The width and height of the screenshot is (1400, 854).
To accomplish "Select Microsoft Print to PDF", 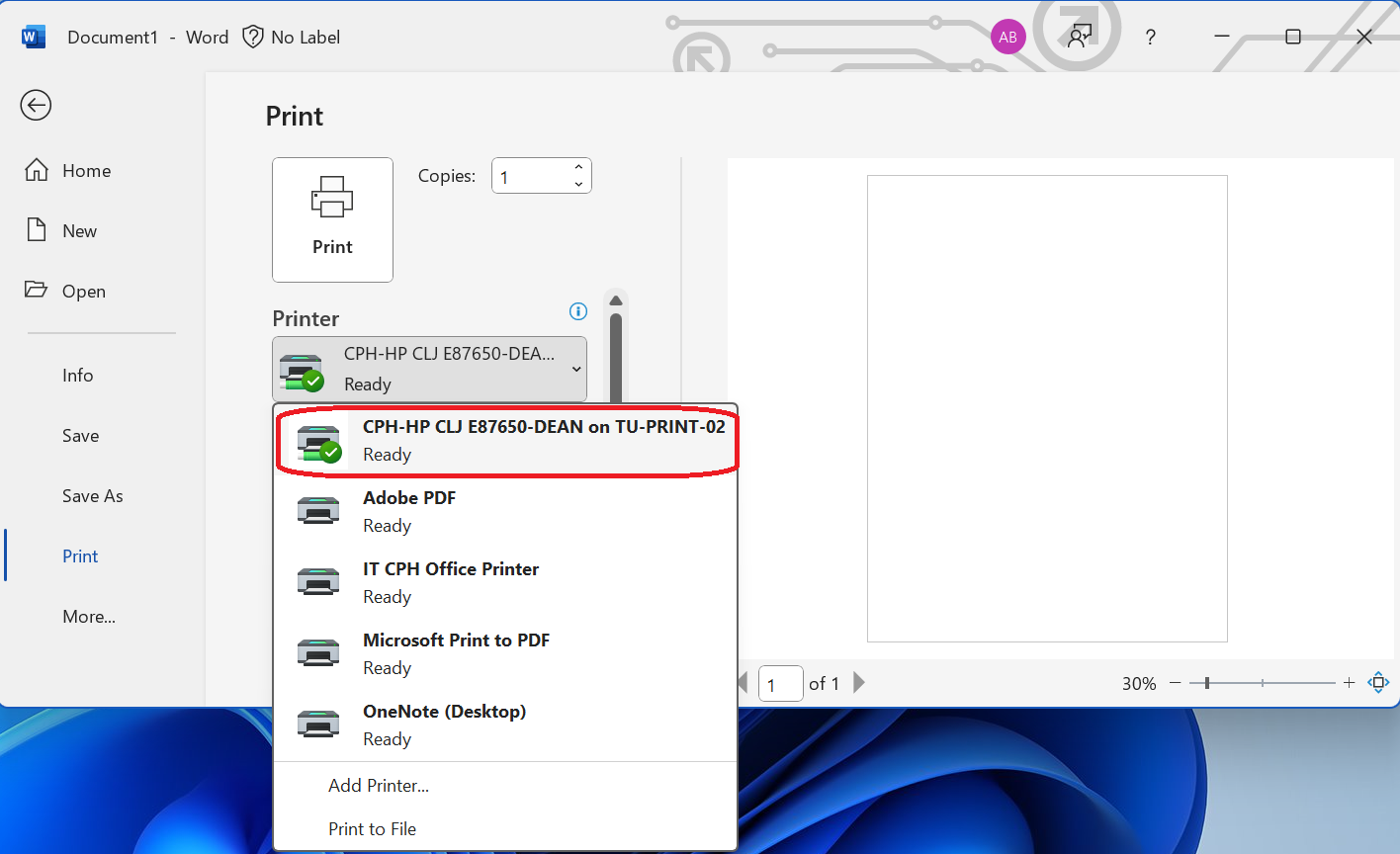I will click(x=505, y=653).
